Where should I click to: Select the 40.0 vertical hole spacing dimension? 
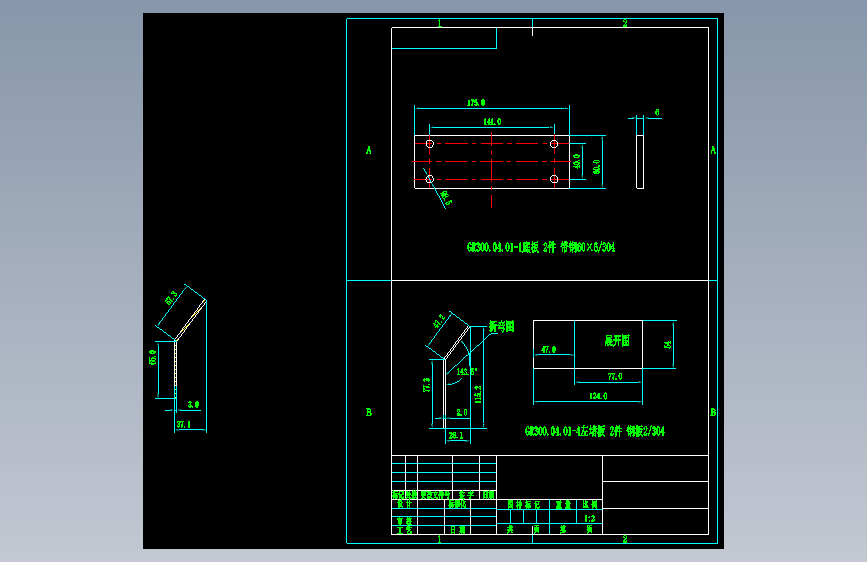[x=577, y=162]
